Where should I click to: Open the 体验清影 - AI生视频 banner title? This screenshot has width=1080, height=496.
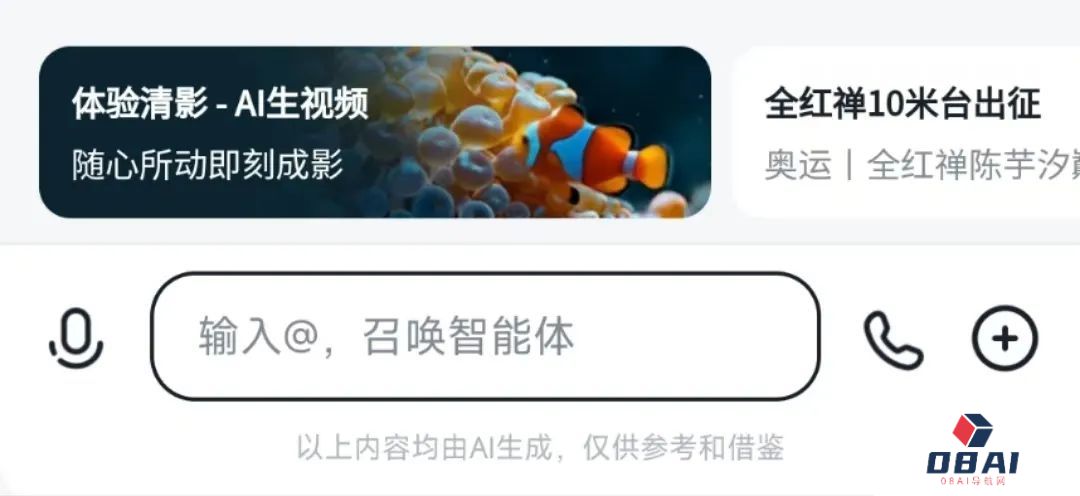click(220, 104)
